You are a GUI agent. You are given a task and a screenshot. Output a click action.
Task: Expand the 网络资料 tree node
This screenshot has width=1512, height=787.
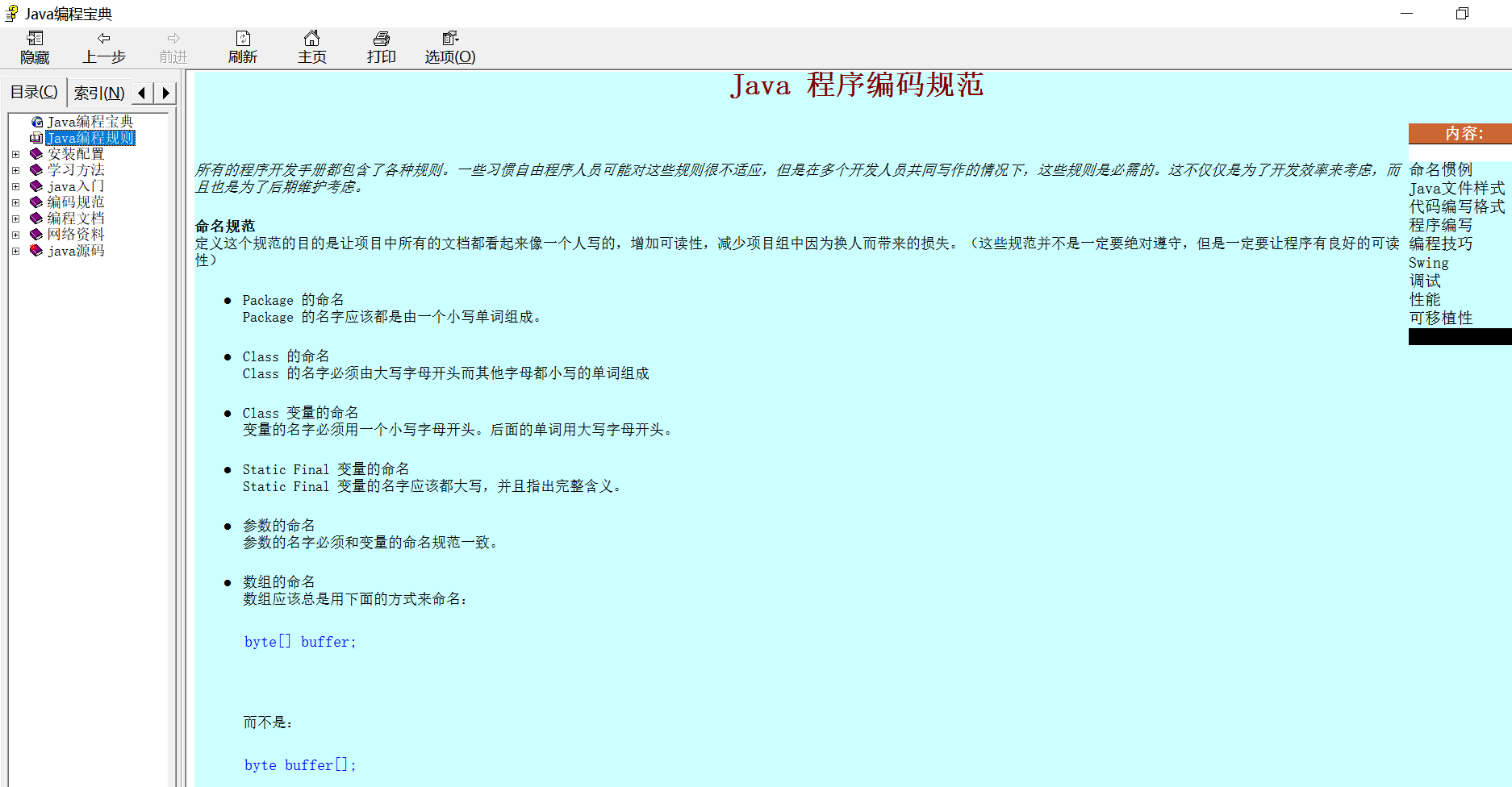(x=15, y=235)
